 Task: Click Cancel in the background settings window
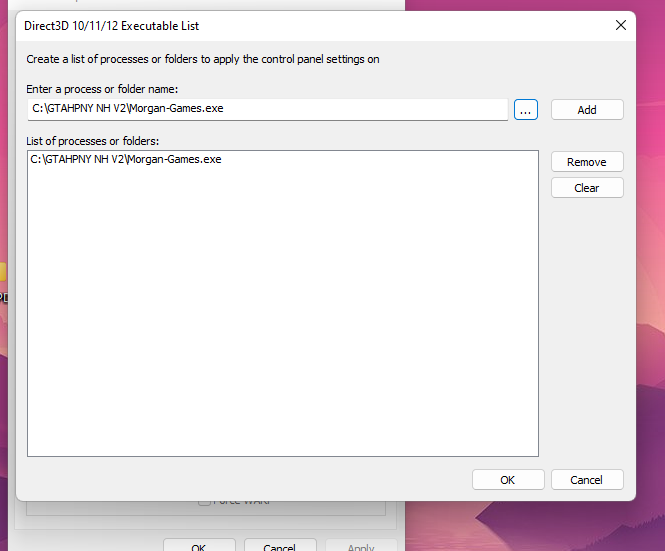(x=280, y=545)
